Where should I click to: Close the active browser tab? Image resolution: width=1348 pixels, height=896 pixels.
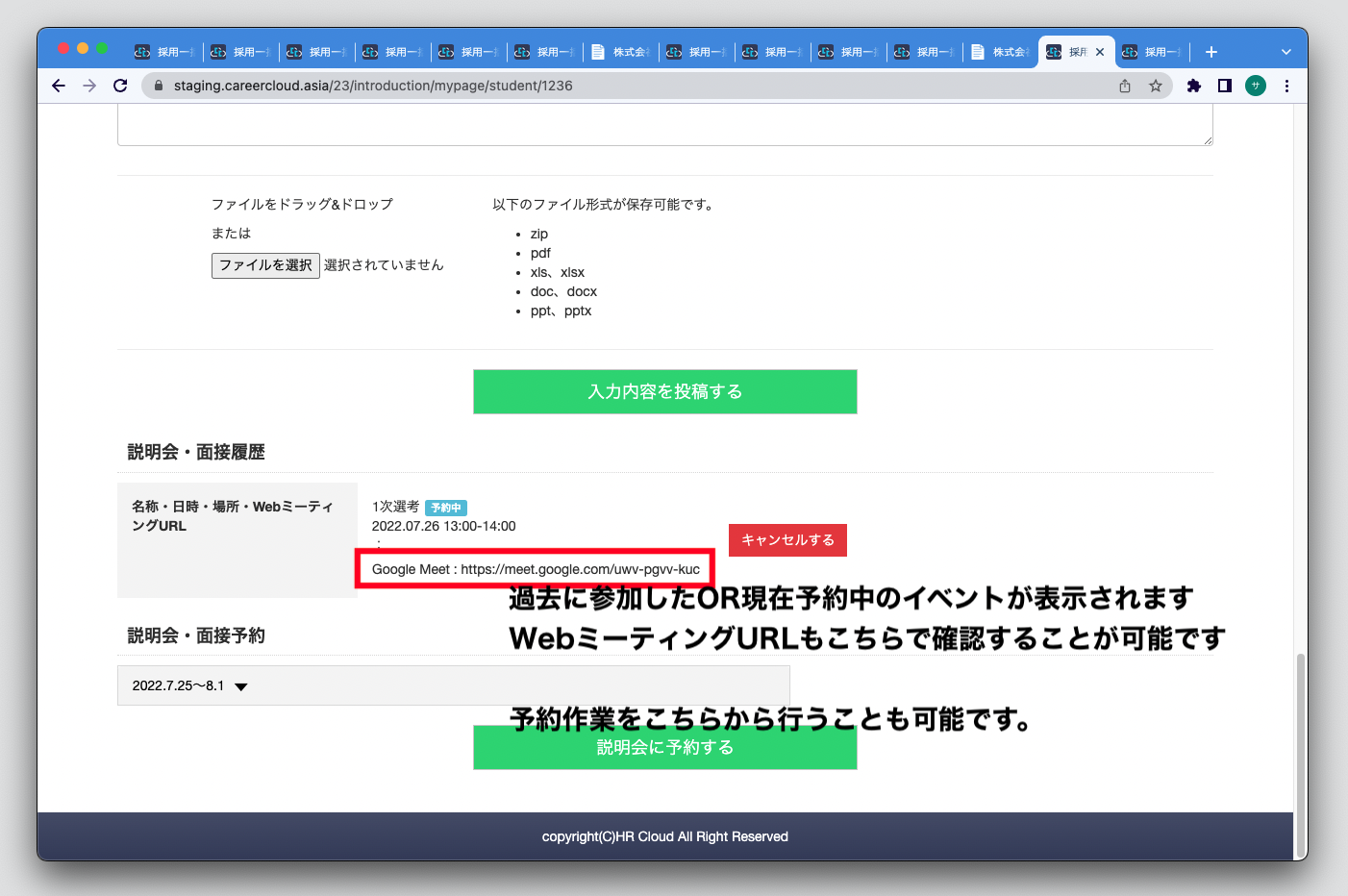point(1100,52)
